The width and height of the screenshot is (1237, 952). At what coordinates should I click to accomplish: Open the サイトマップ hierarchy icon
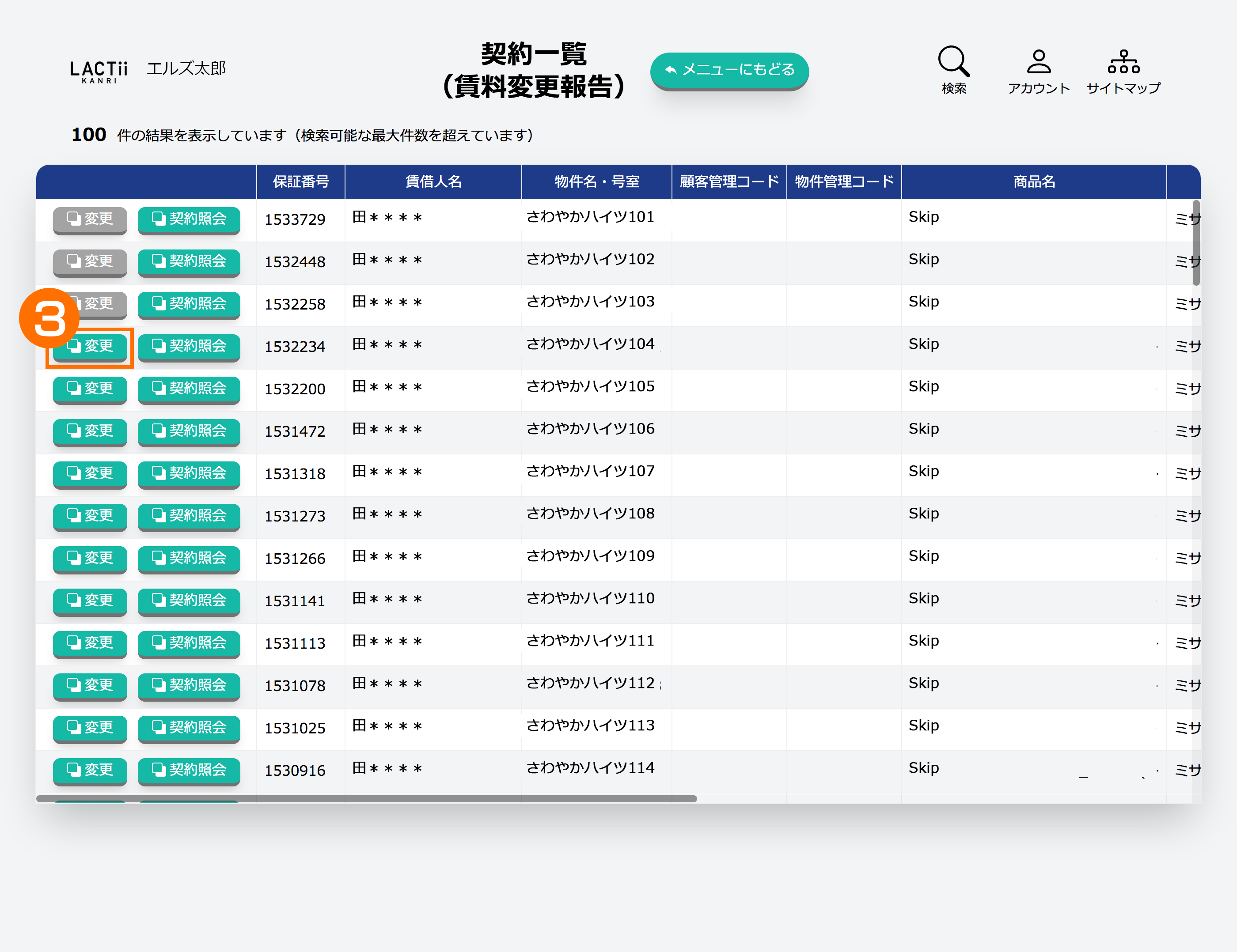1123,62
